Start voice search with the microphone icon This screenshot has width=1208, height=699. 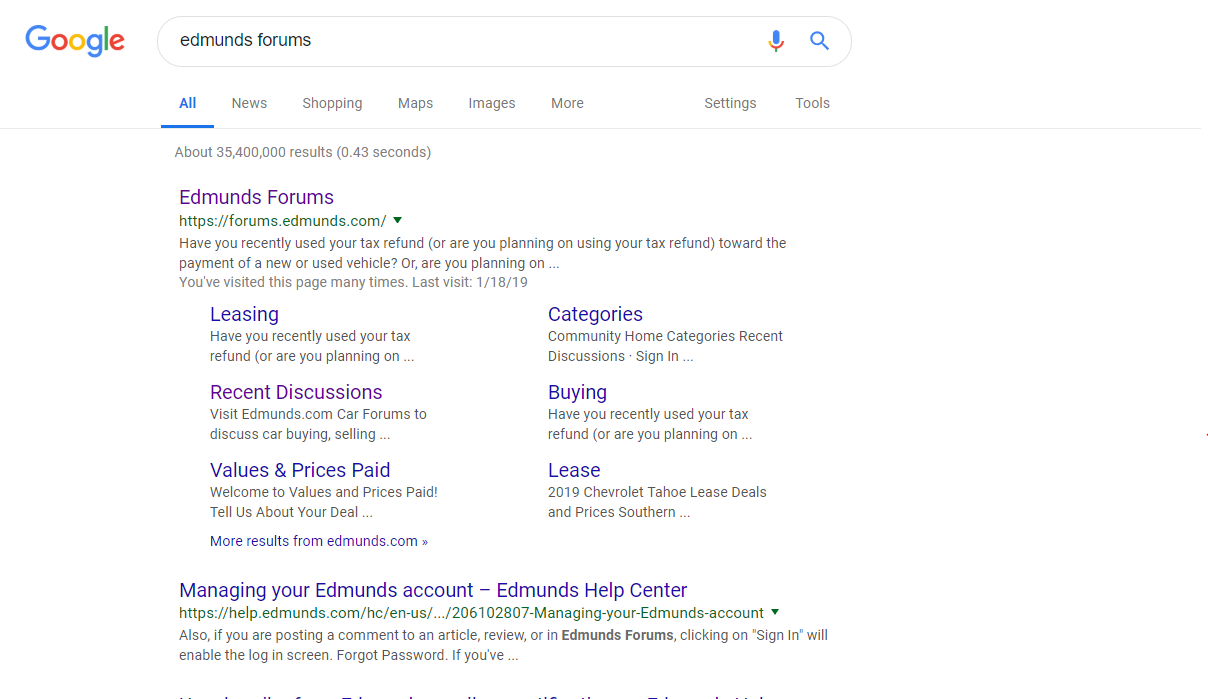[776, 41]
